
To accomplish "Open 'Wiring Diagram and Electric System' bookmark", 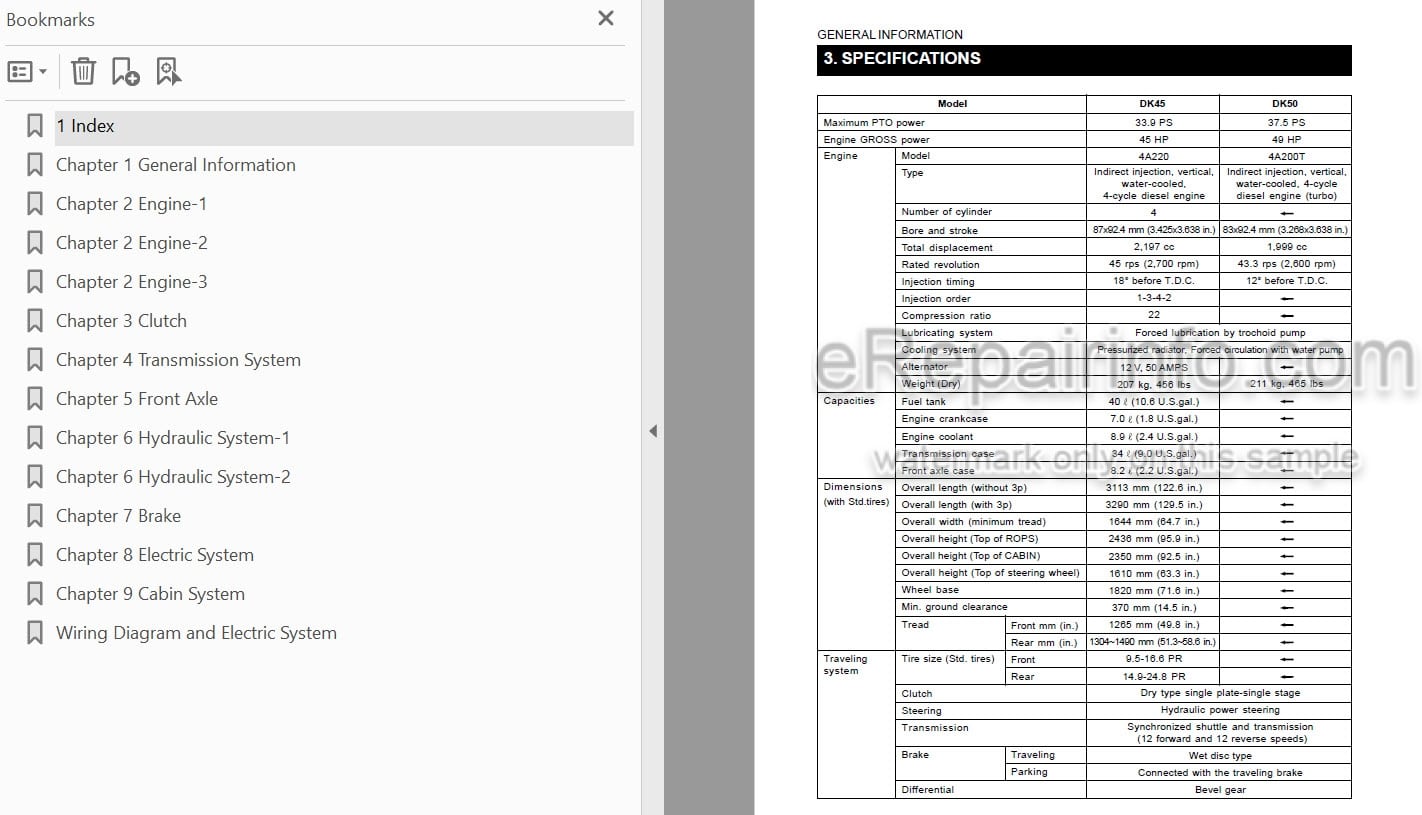I will pyautogui.click(x=196, y=633).
